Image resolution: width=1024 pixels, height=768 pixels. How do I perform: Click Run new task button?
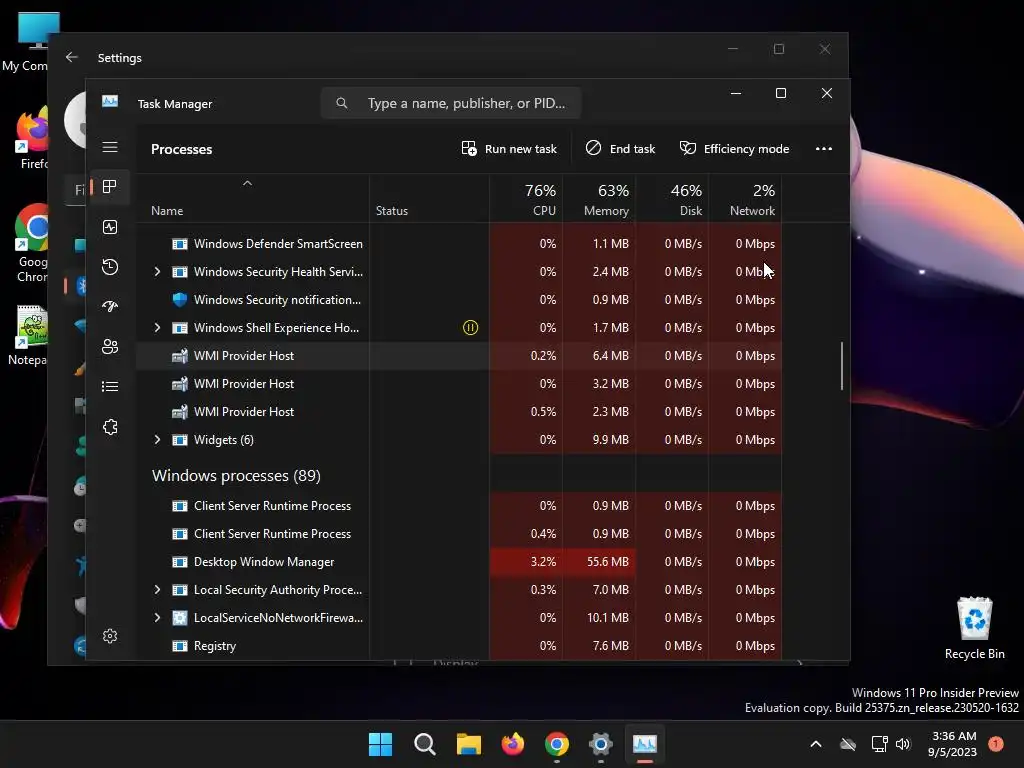coord(509,149)
